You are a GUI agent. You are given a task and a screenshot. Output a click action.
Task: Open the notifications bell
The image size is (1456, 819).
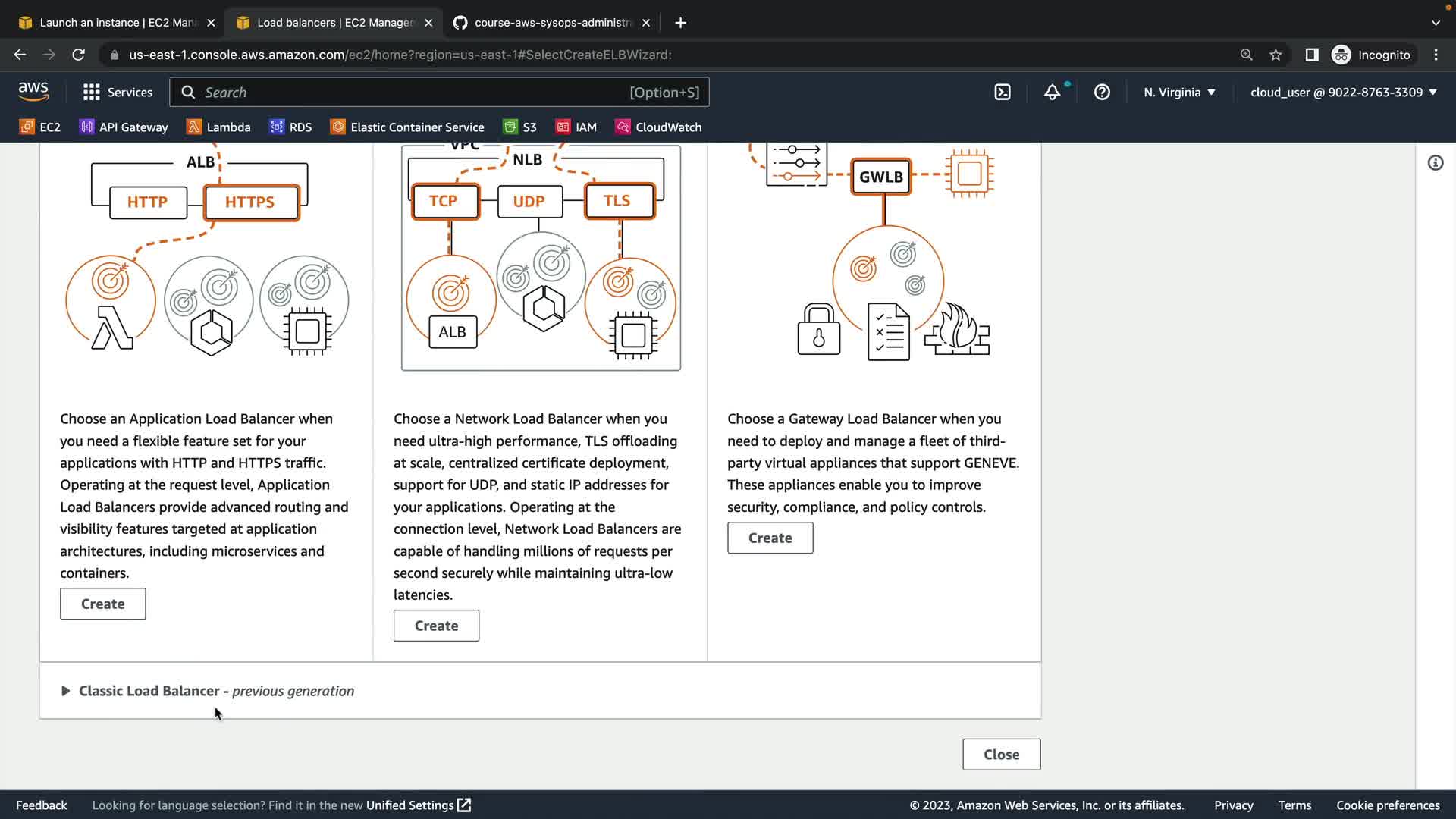1052,93
